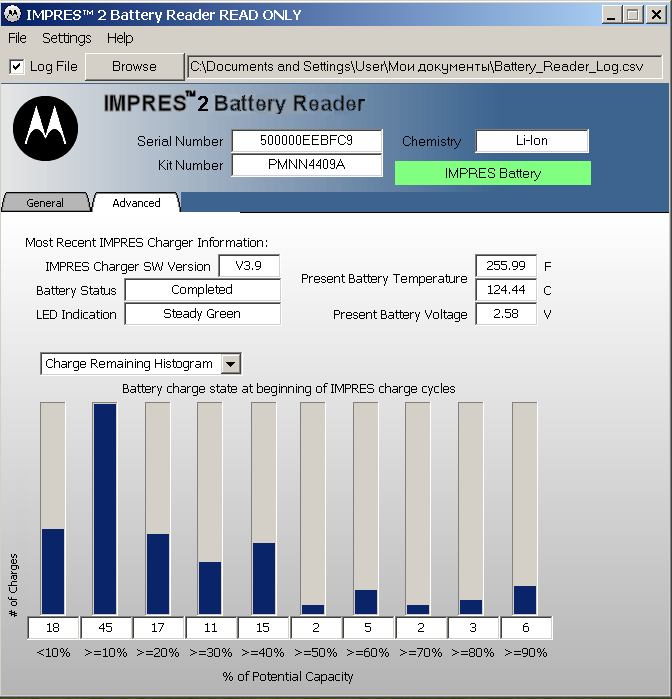The width and height of the screenshot is (672, 699).
Task: Open the Charge Remaining Histogram dropdown
Action: click(x=231, y=364)
